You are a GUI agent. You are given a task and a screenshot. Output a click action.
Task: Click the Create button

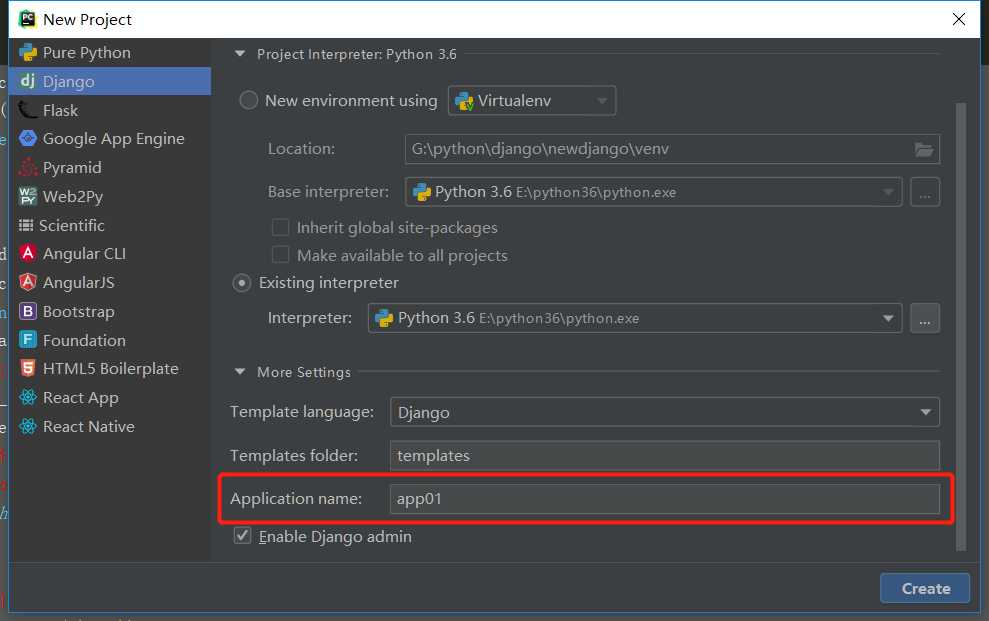point(925,588)
